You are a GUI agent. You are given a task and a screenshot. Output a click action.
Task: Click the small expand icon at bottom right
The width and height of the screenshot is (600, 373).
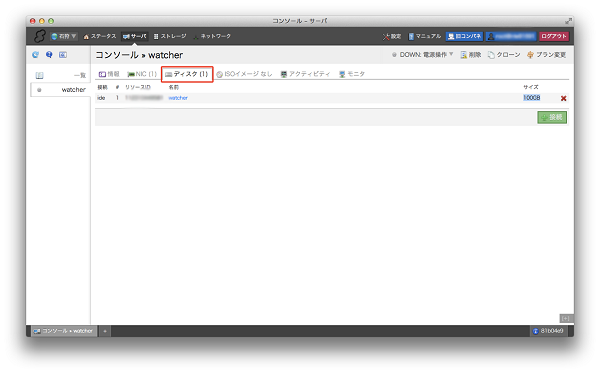[x=566, y=318]
